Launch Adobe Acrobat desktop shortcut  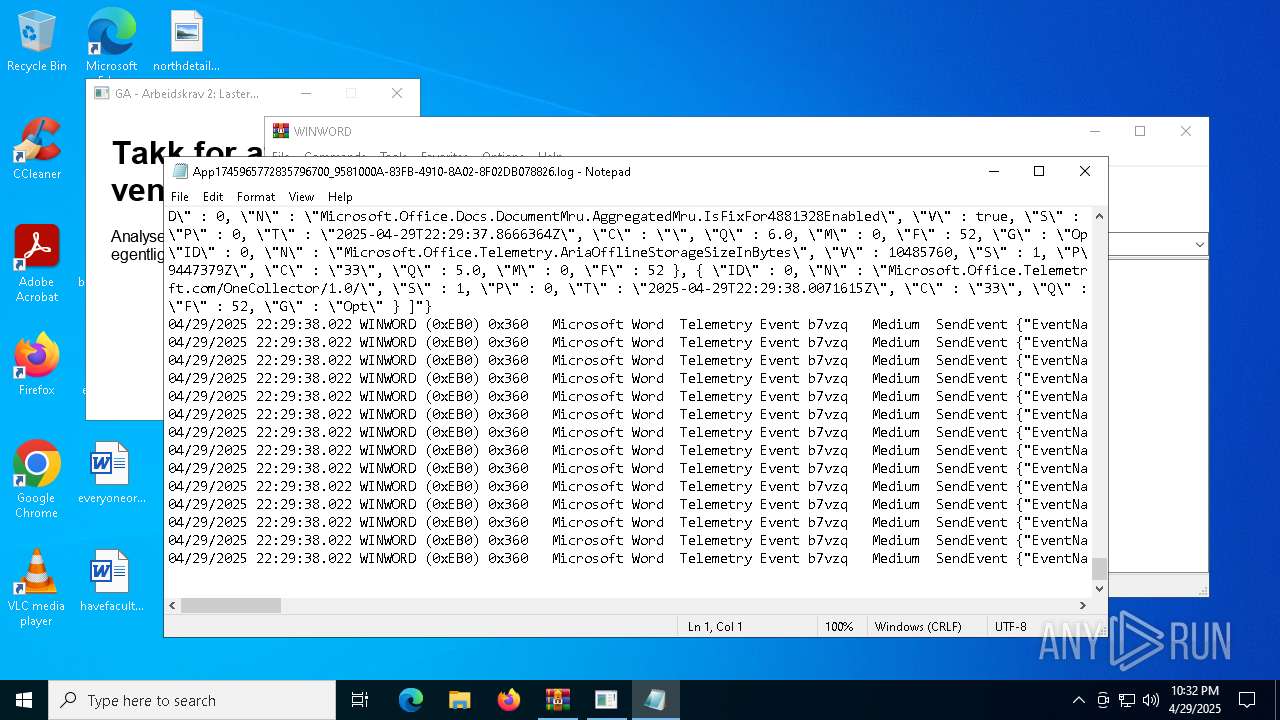tap(37, 263)
